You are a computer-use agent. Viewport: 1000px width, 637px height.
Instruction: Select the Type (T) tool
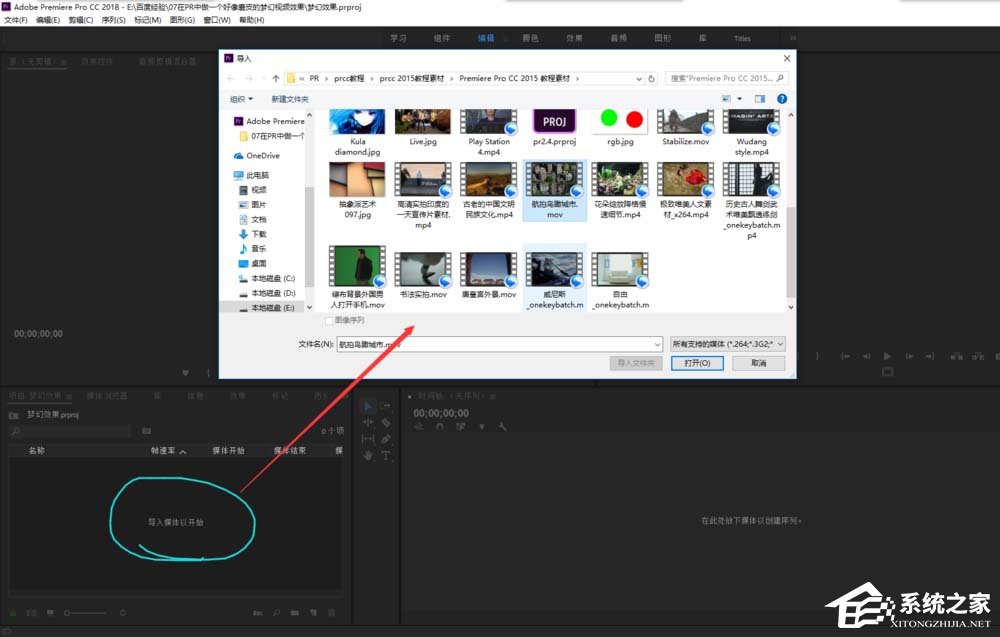pos(386,455)
